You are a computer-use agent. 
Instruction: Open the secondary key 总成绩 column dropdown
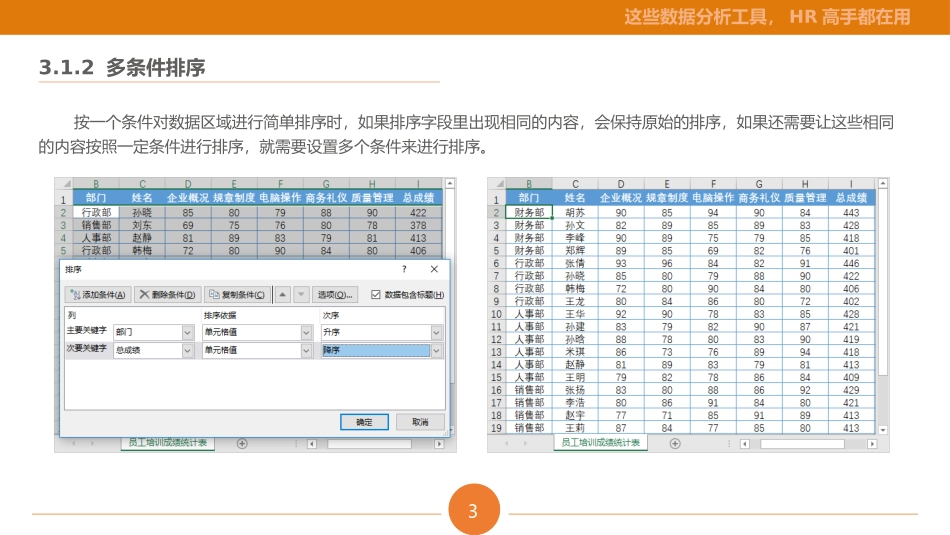tap(188, 351)
